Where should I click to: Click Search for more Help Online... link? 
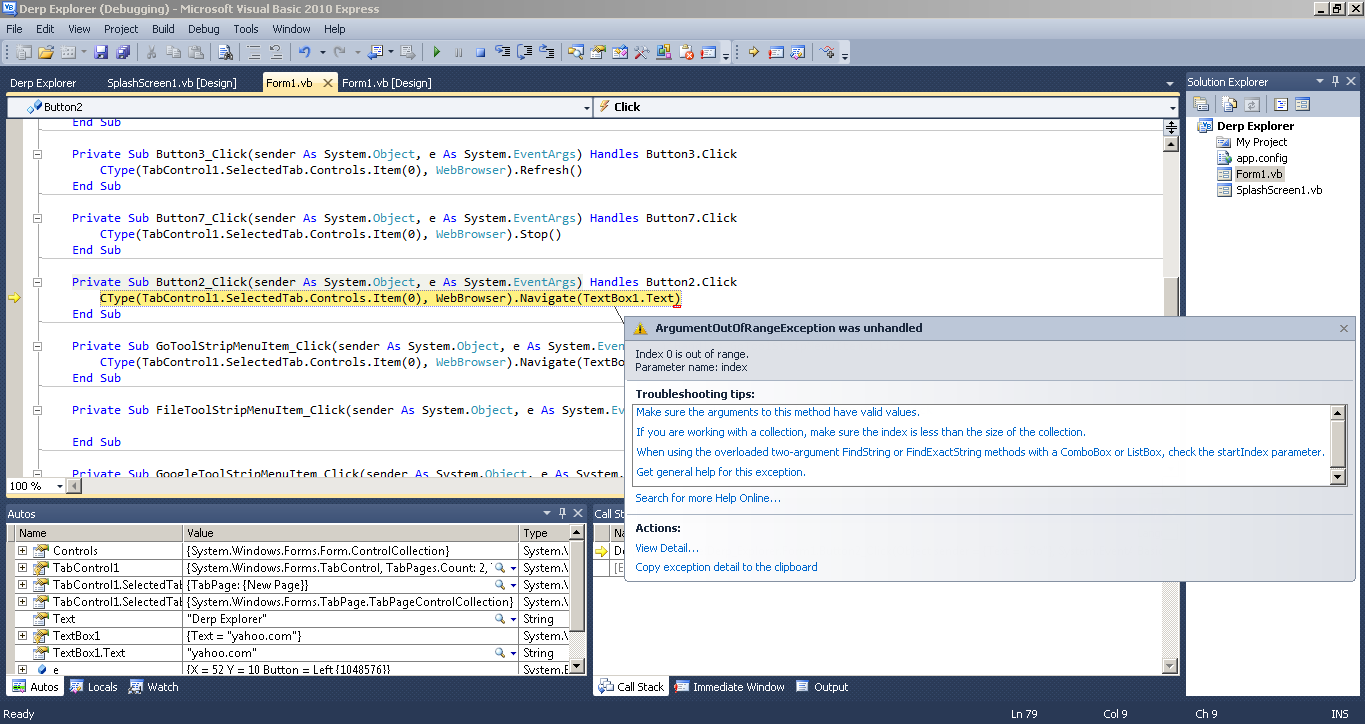coord(708,498)
